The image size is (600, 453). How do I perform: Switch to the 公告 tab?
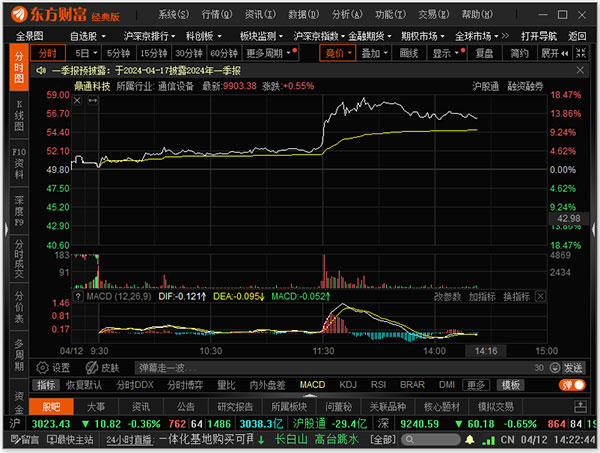pos(186,407)
